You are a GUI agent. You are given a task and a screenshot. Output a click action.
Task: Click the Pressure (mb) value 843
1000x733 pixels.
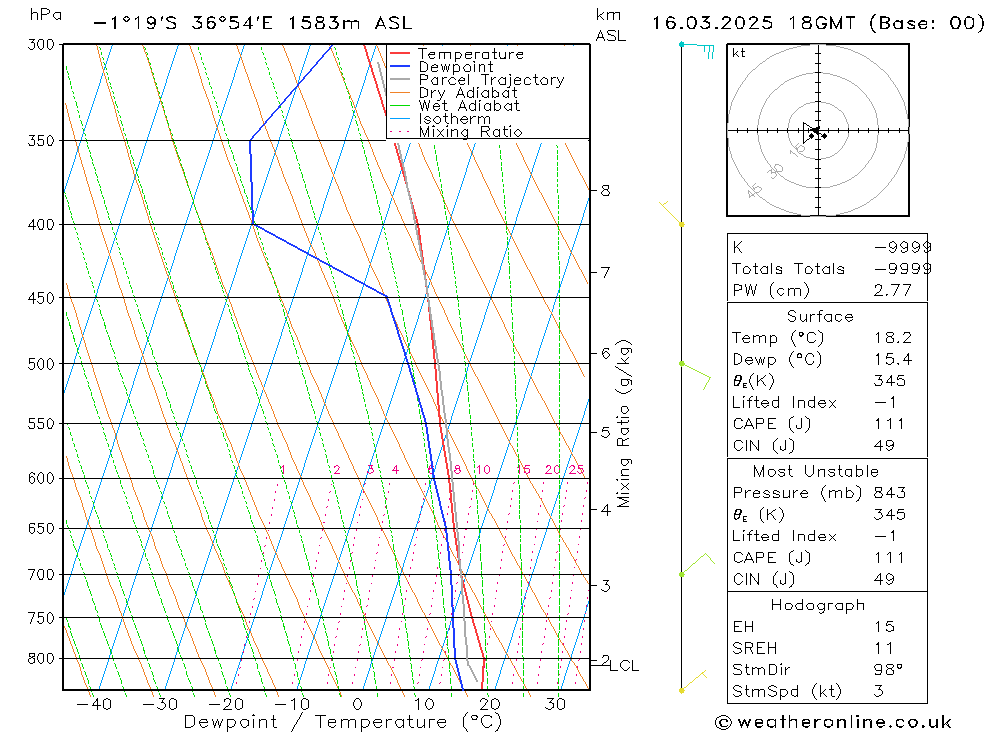890,492
